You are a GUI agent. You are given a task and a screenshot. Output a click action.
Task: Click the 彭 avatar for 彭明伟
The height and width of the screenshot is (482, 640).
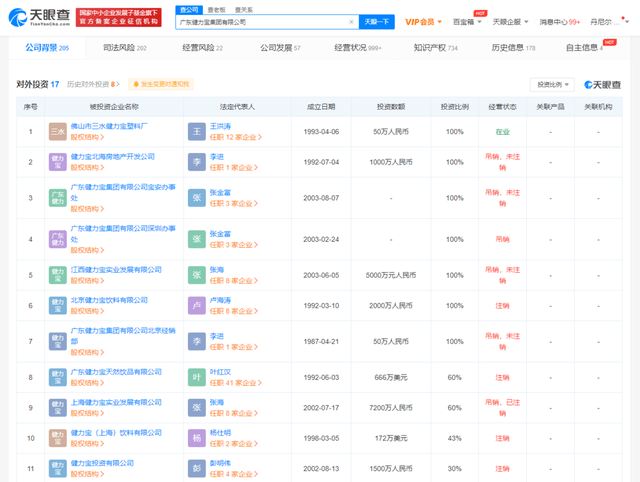tap(196, 466)
